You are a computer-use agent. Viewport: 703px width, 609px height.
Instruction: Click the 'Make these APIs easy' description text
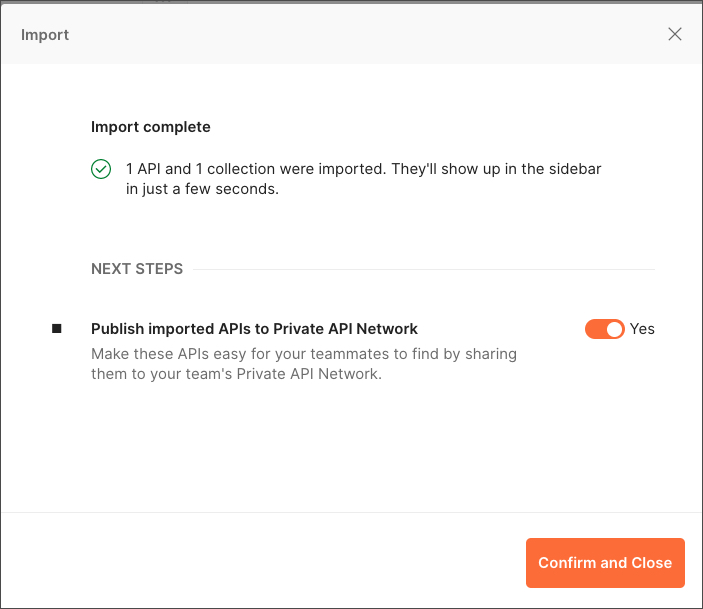click(304, 364)
